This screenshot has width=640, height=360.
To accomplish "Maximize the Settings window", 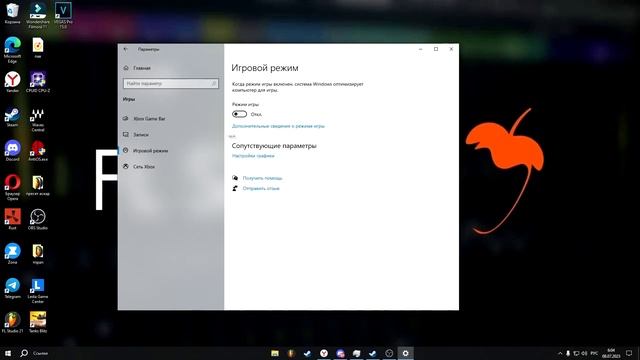I will click(436, 49).
